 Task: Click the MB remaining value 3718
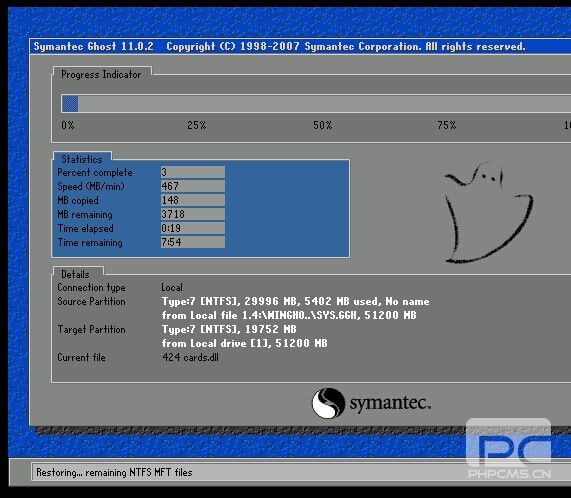193,214
